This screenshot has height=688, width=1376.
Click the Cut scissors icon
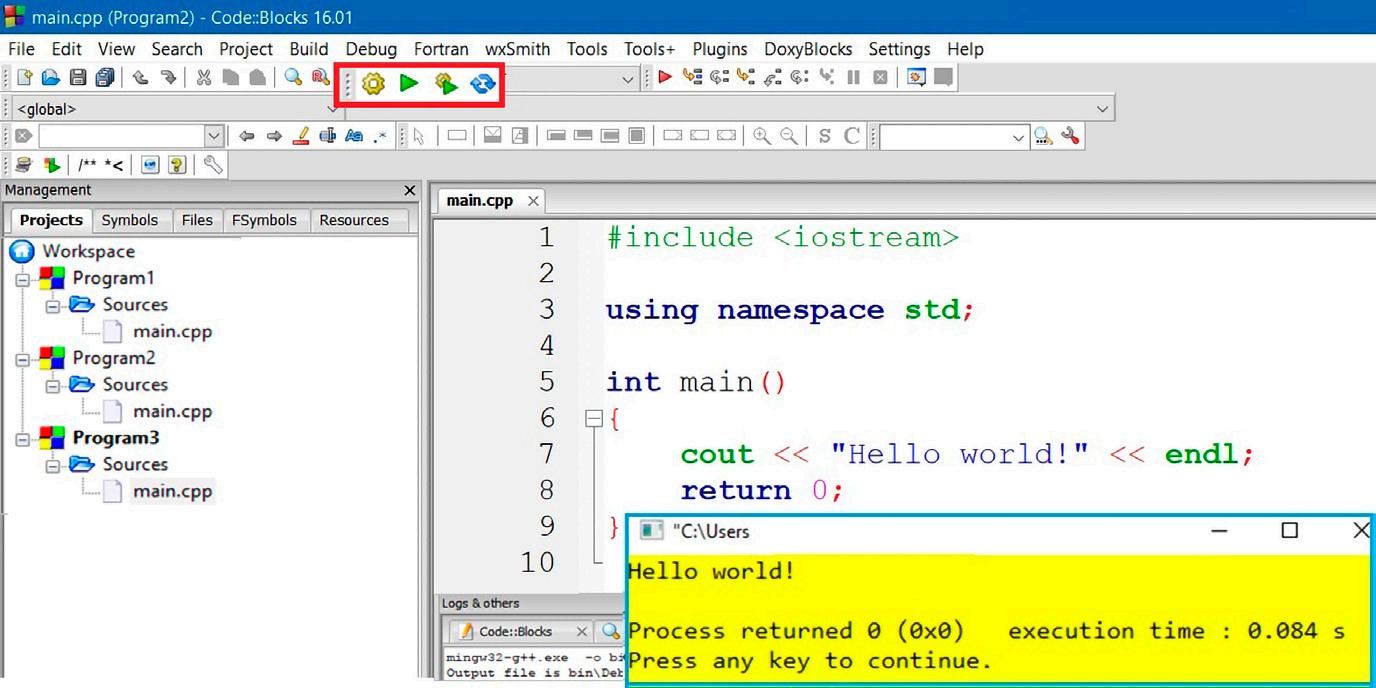tap(204, 78)
